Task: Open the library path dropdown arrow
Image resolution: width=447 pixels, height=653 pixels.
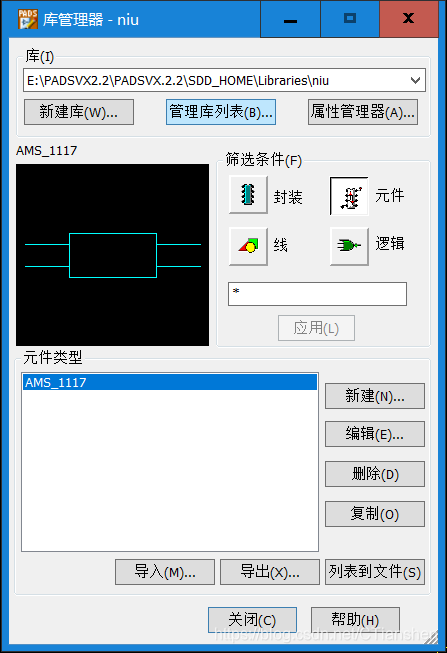Action: [x=415, y=80]
